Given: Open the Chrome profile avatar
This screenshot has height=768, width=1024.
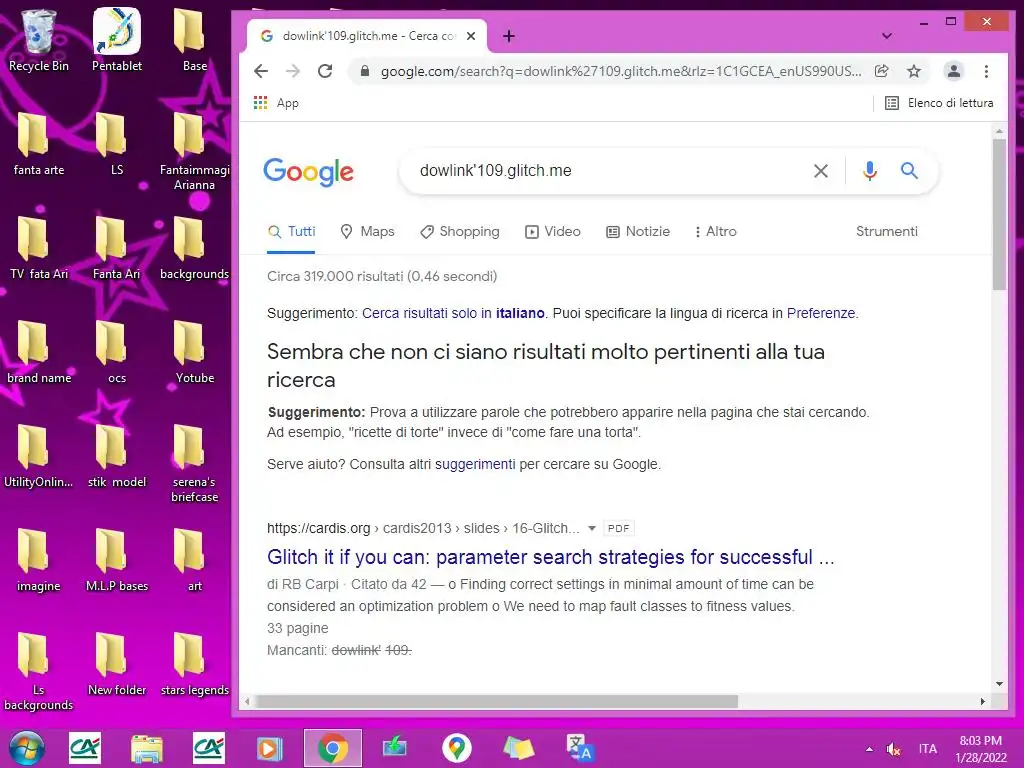Looking at the screenshot, I should [x=953, y=71].
